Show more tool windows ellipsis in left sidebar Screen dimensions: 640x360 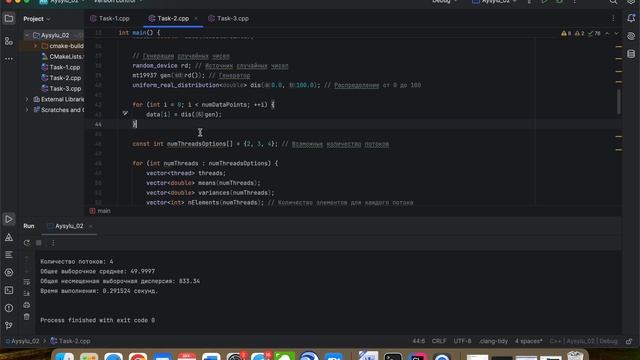[9, 59]
